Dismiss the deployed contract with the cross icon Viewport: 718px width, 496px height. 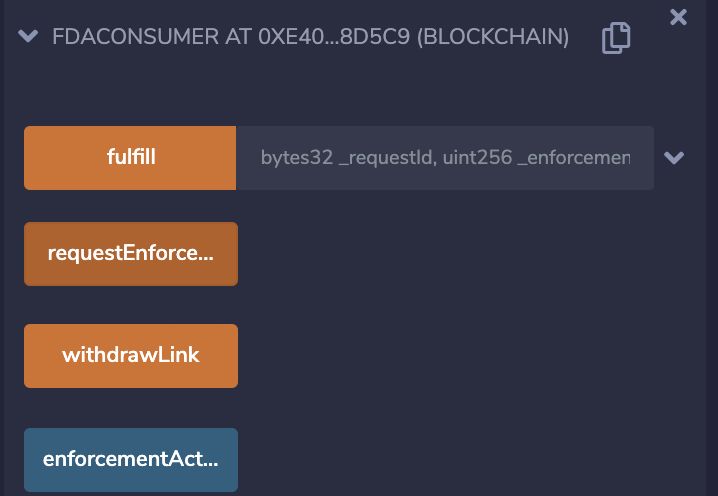(x=678, y=17)
